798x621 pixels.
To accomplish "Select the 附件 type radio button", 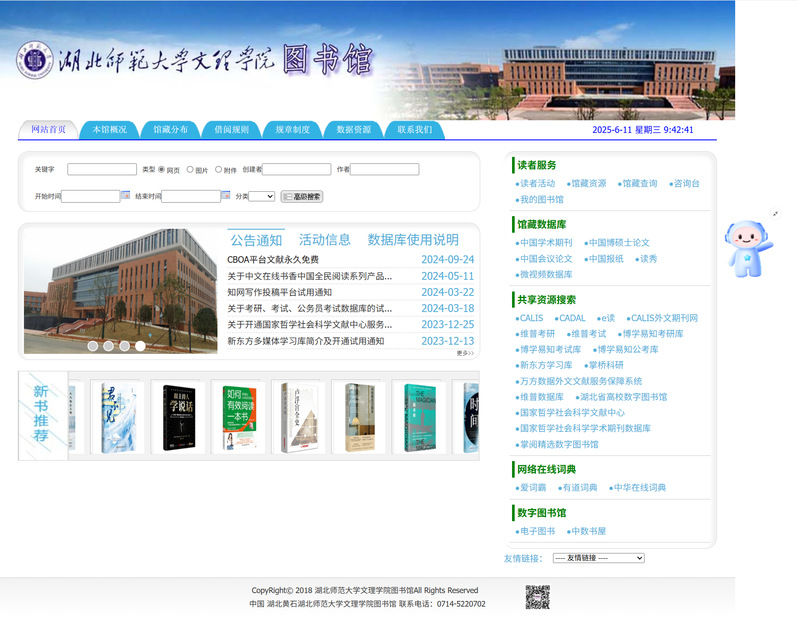I will click(x=219, y=170).
